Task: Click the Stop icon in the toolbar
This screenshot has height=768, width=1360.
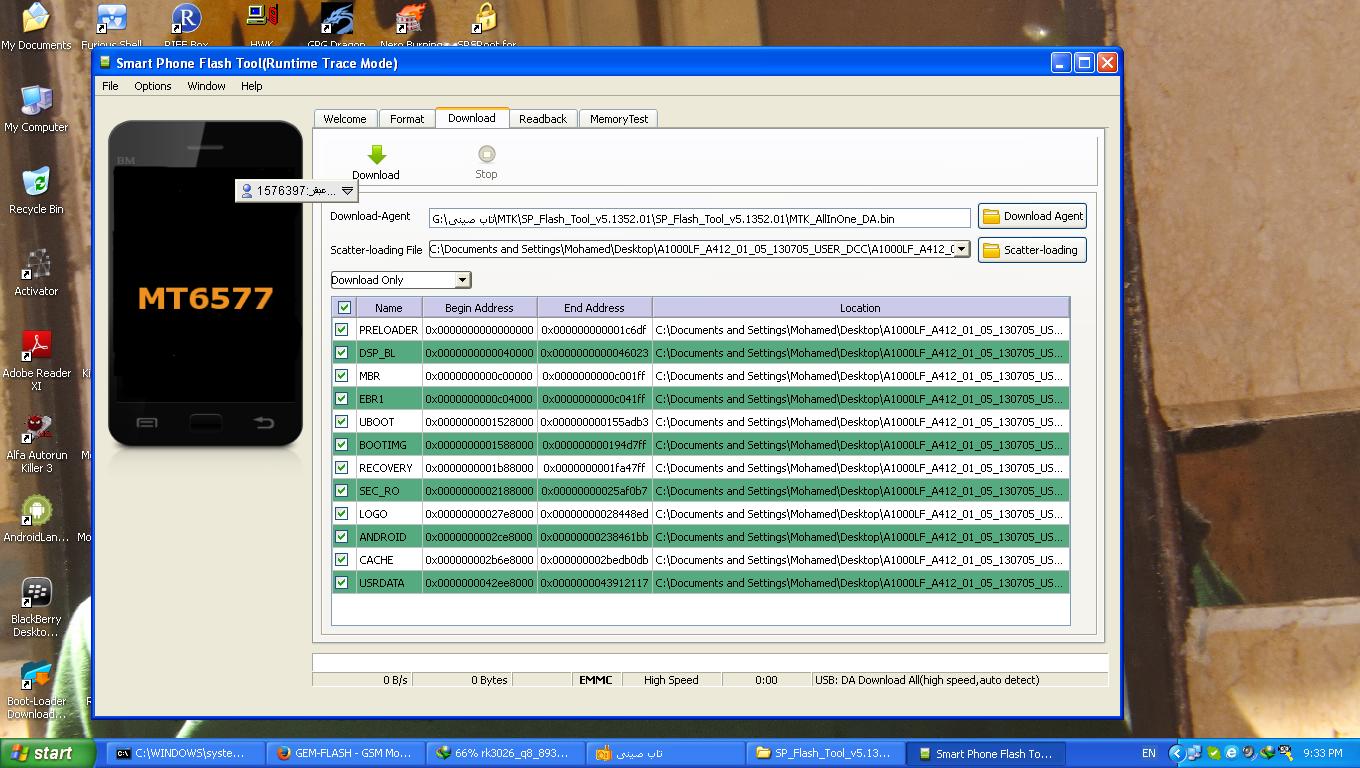Action: [486, 154]
